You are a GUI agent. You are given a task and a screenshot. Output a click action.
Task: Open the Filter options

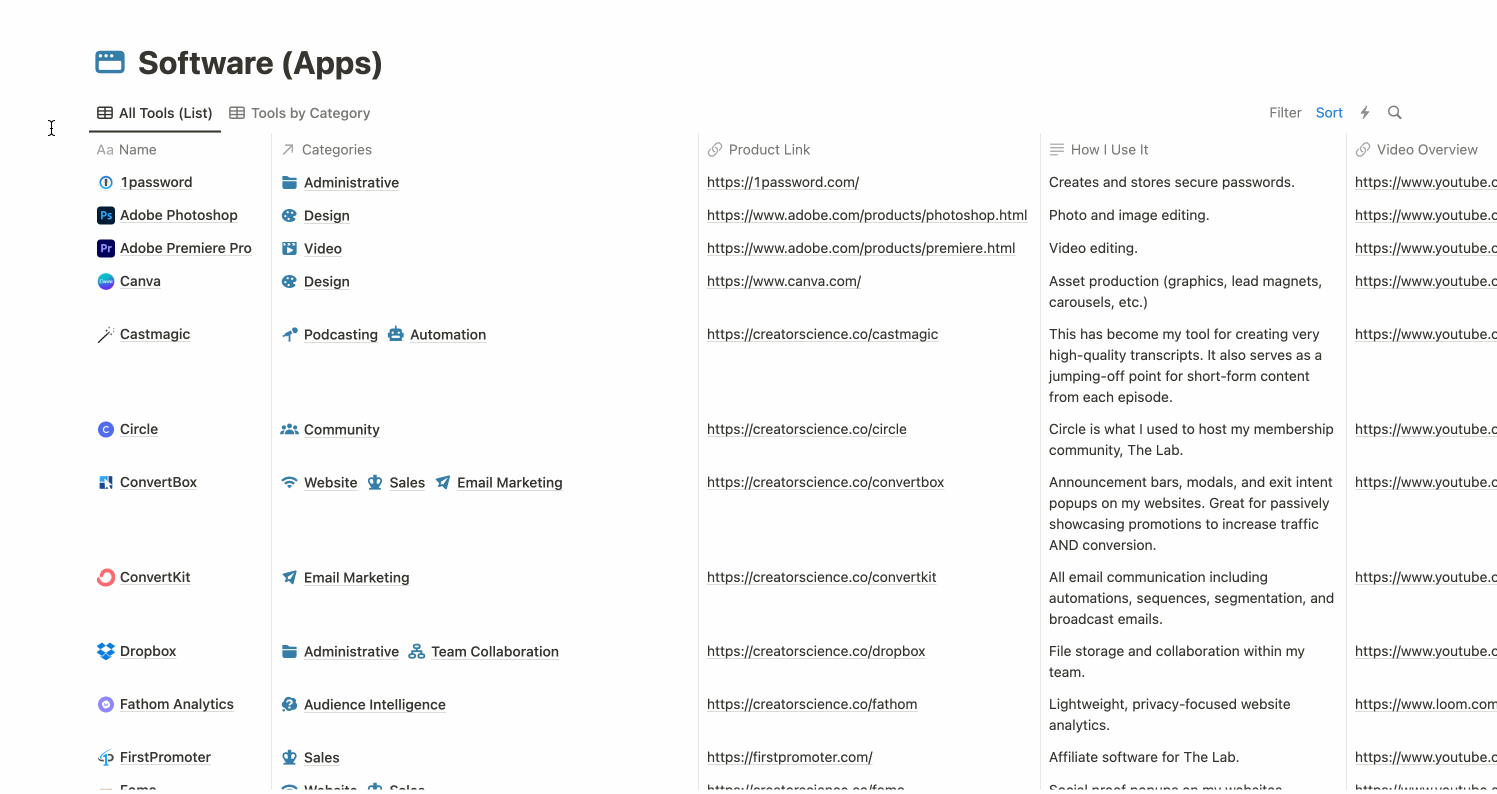1285,113
